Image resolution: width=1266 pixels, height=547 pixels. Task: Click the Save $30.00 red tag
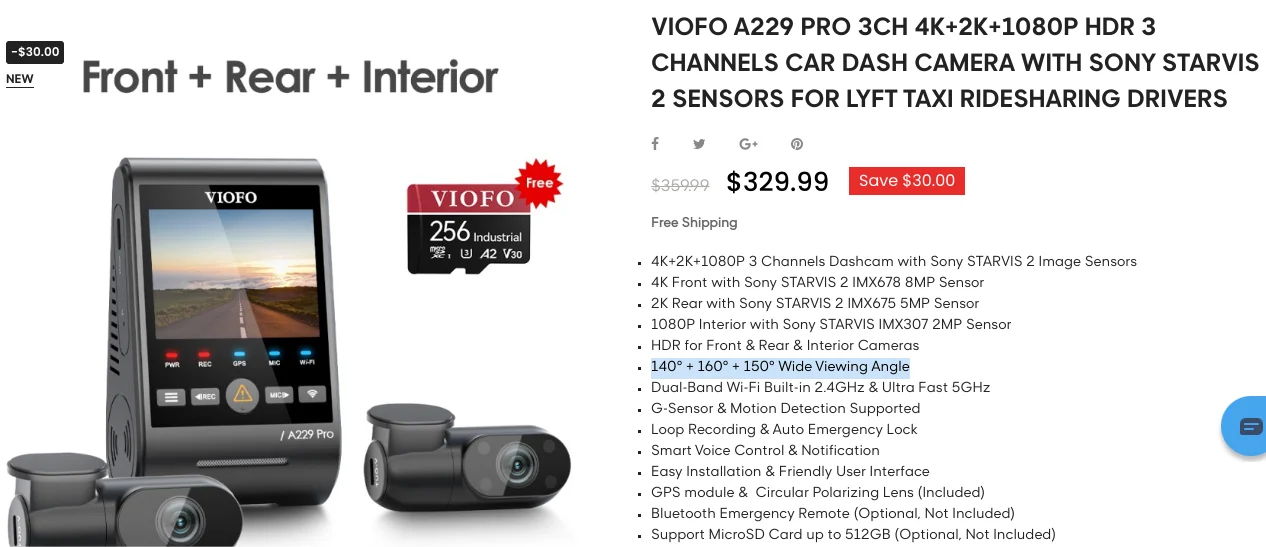pos(907,181)
